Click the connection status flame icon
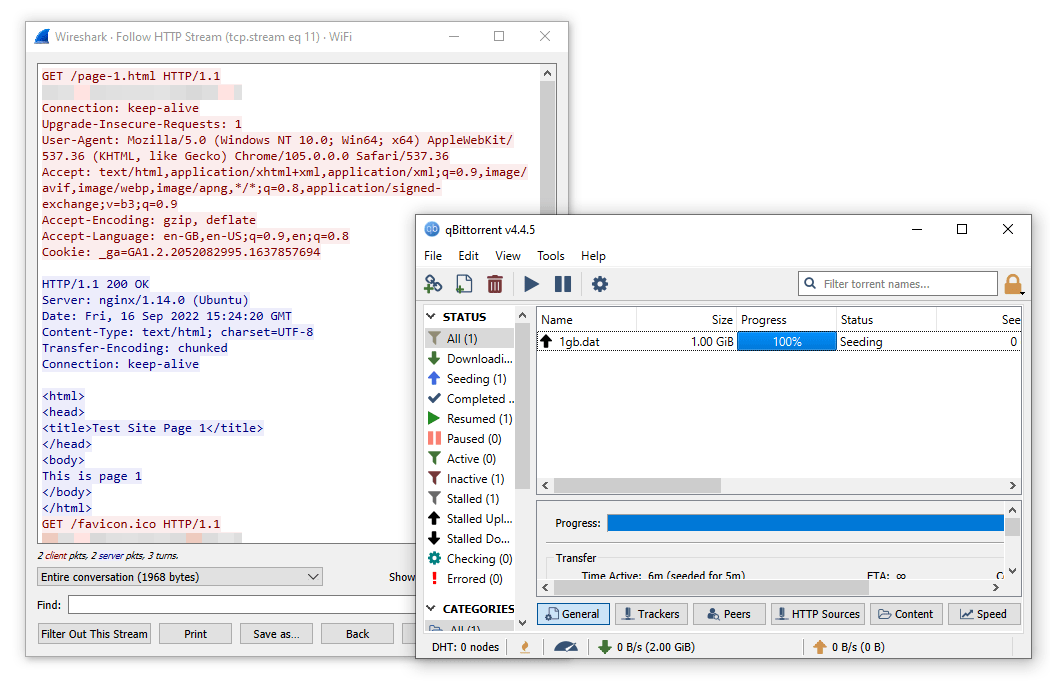Screen dimensions: 1050x681 525,647
